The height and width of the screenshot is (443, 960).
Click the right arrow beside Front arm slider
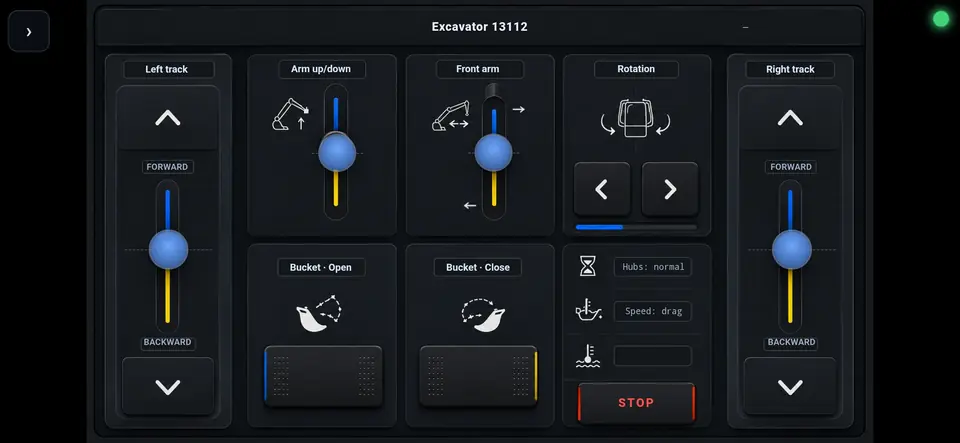point(519,110)
